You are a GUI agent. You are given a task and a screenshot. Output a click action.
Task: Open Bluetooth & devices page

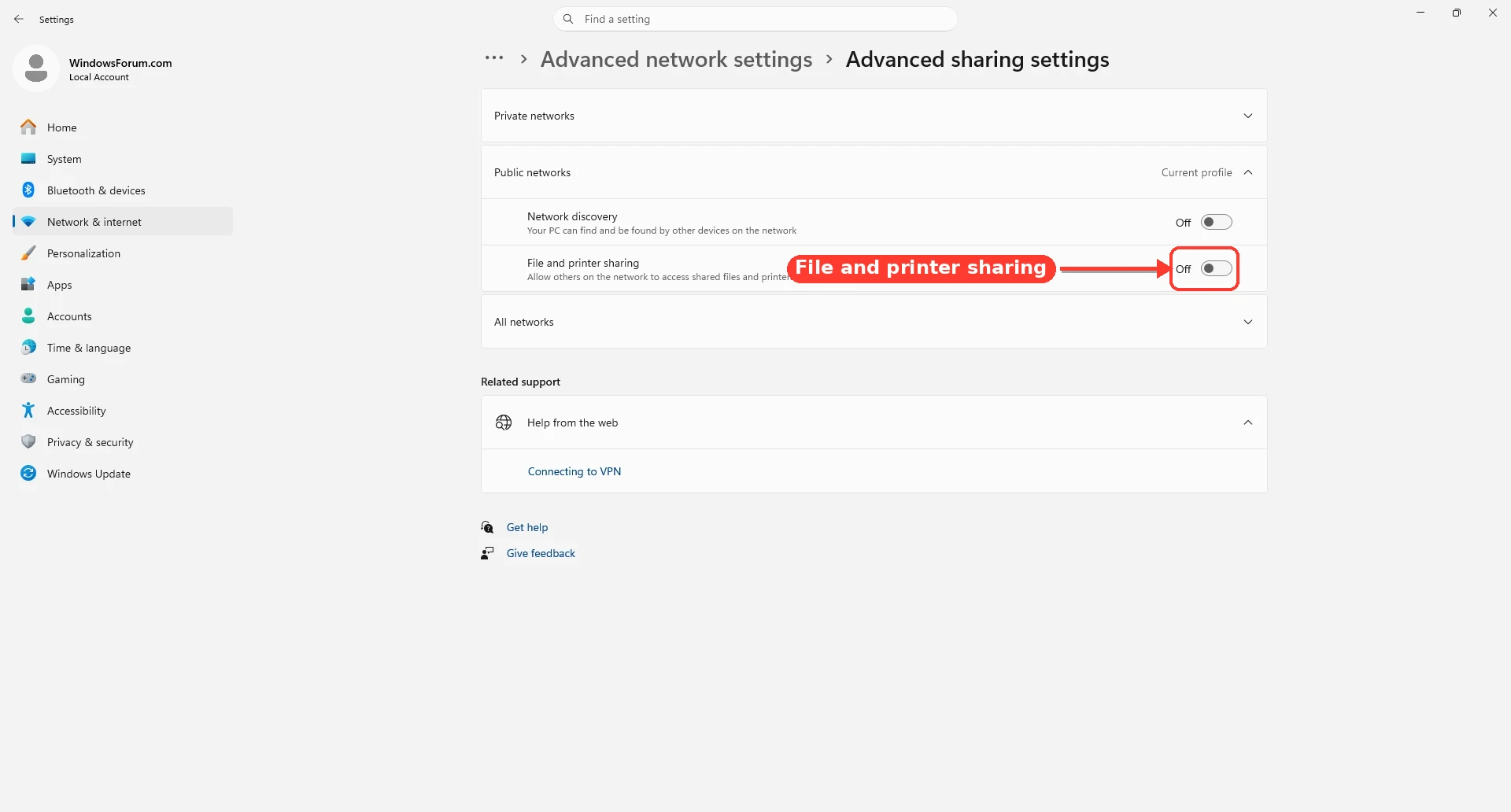(x=123, y=190)
